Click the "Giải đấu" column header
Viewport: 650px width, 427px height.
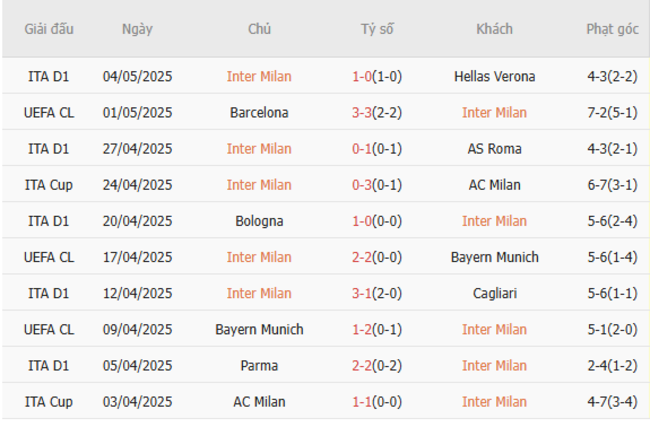tap(49, 29)
